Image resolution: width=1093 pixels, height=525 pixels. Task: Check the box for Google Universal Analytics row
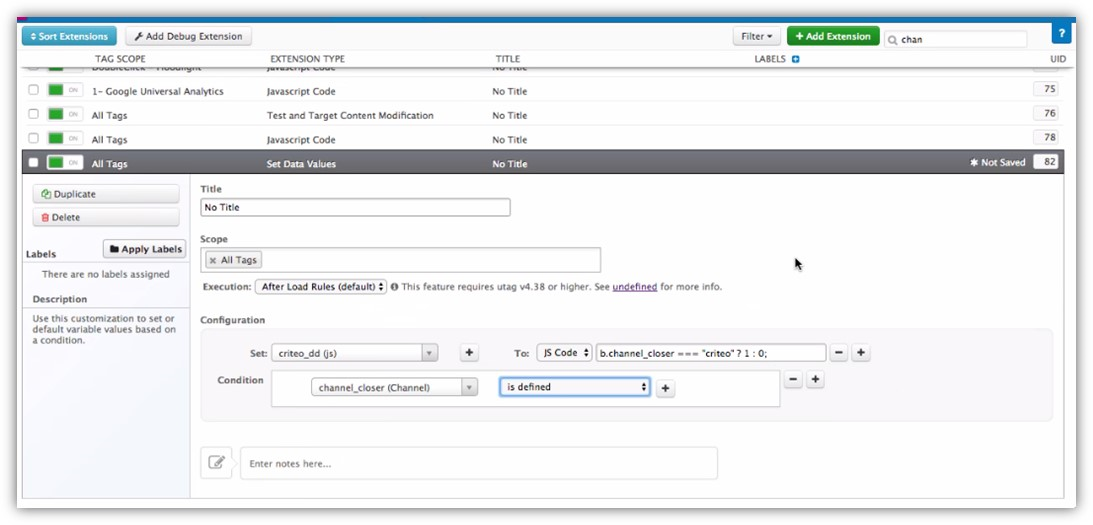pos(33,90)
